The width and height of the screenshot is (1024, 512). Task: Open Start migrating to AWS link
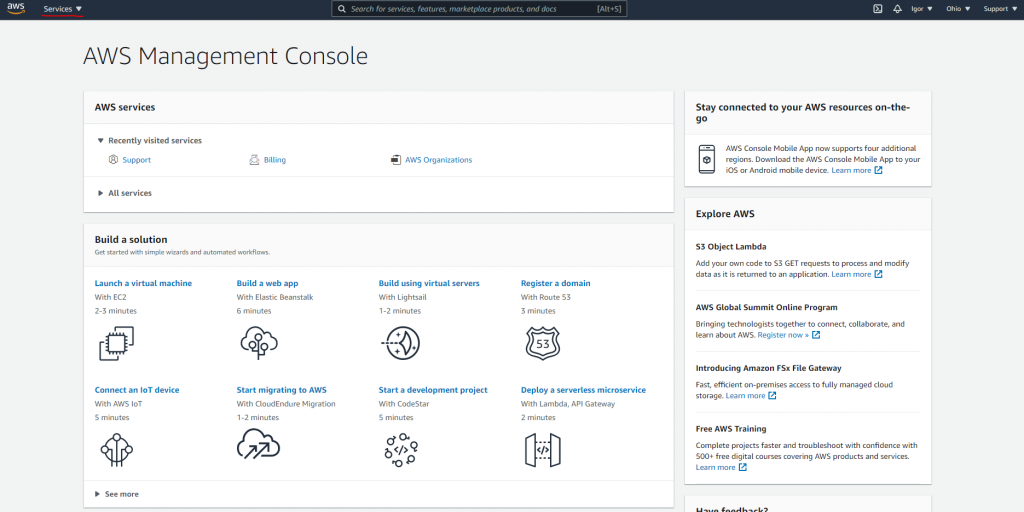tap(281, 390)
